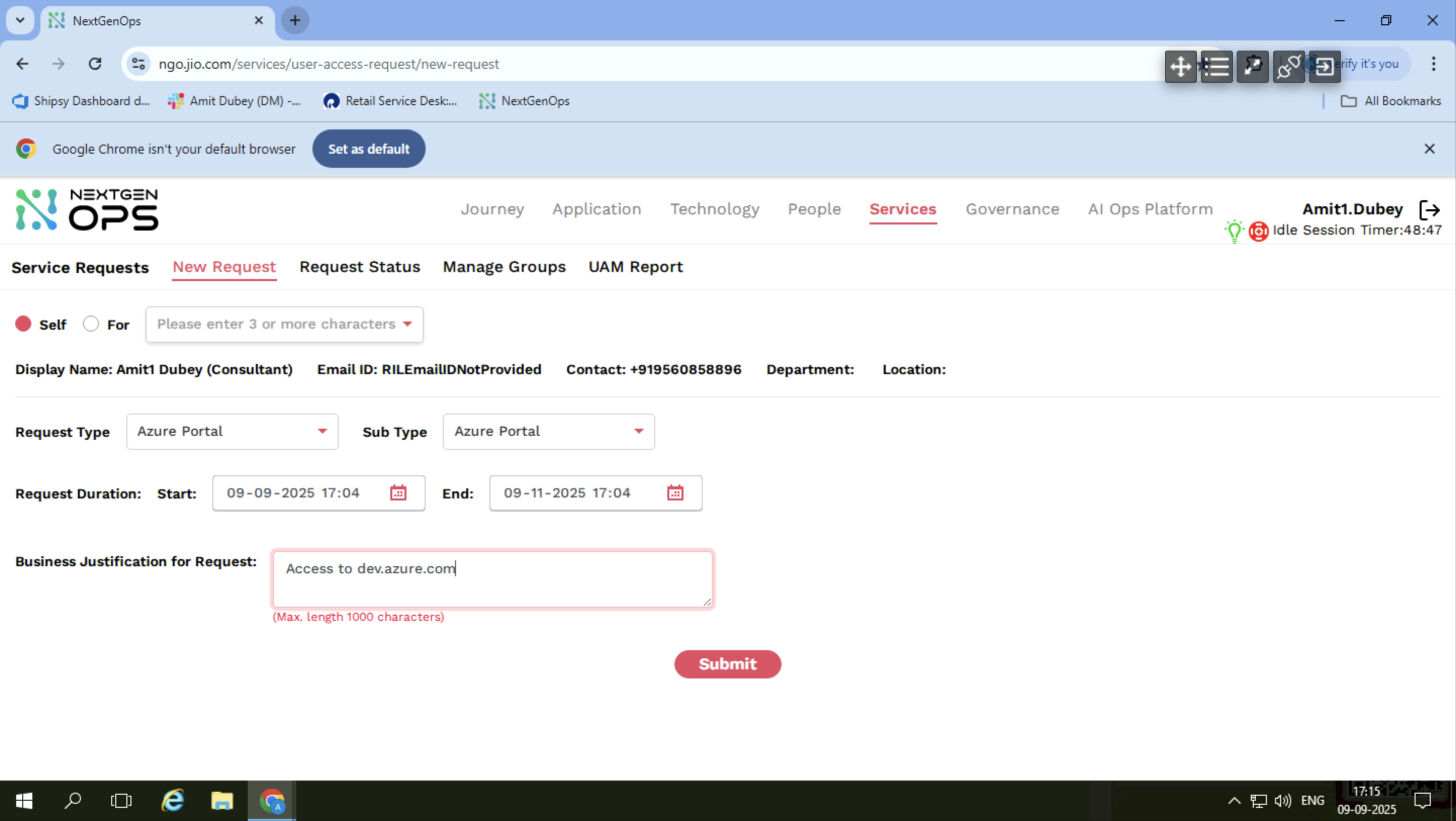The height and width of the screenshot is (821, 1456).
Task: Expand the Sub Type dropdown
Action: [548, 432]
